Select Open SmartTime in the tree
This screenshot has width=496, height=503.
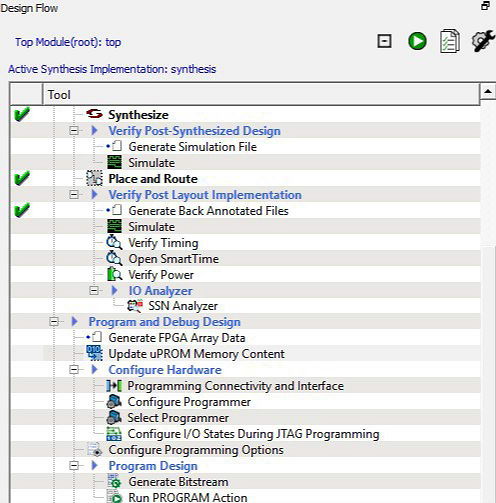point(173,259)
